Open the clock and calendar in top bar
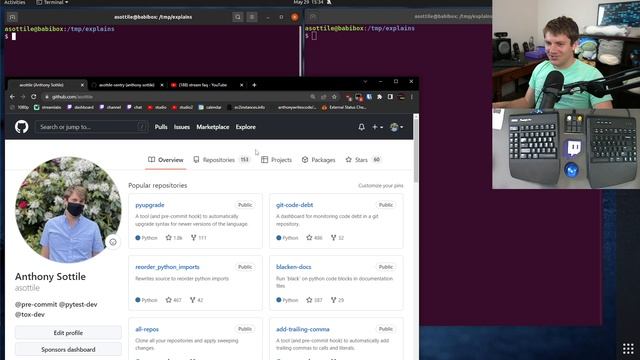Screen dimensions: 640x360 tap(309, 2)
